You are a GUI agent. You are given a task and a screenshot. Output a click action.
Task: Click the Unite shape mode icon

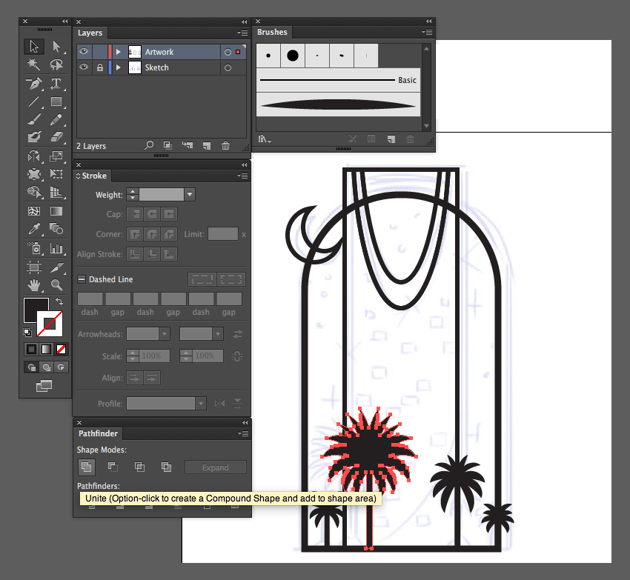pos(86,467)
